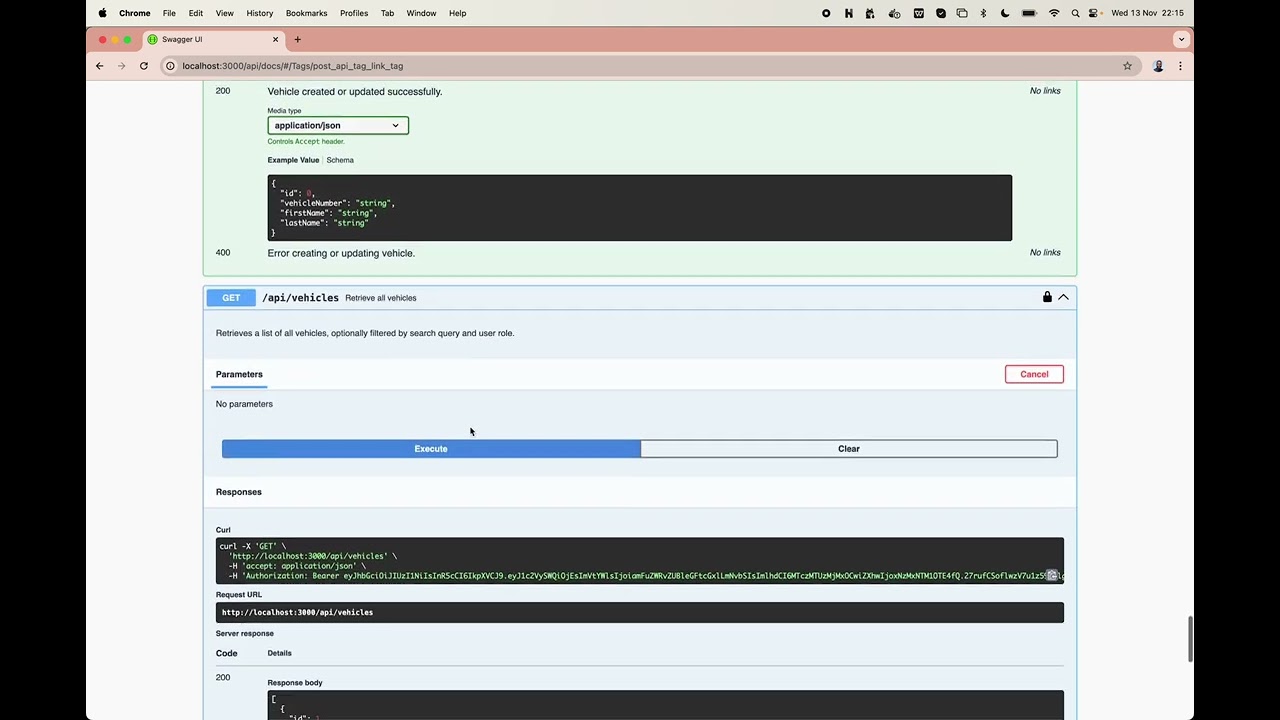Click the 'Error creating or updating vehicle.' description
This screenshot has height=720, width=1280.
pos(341,253)
